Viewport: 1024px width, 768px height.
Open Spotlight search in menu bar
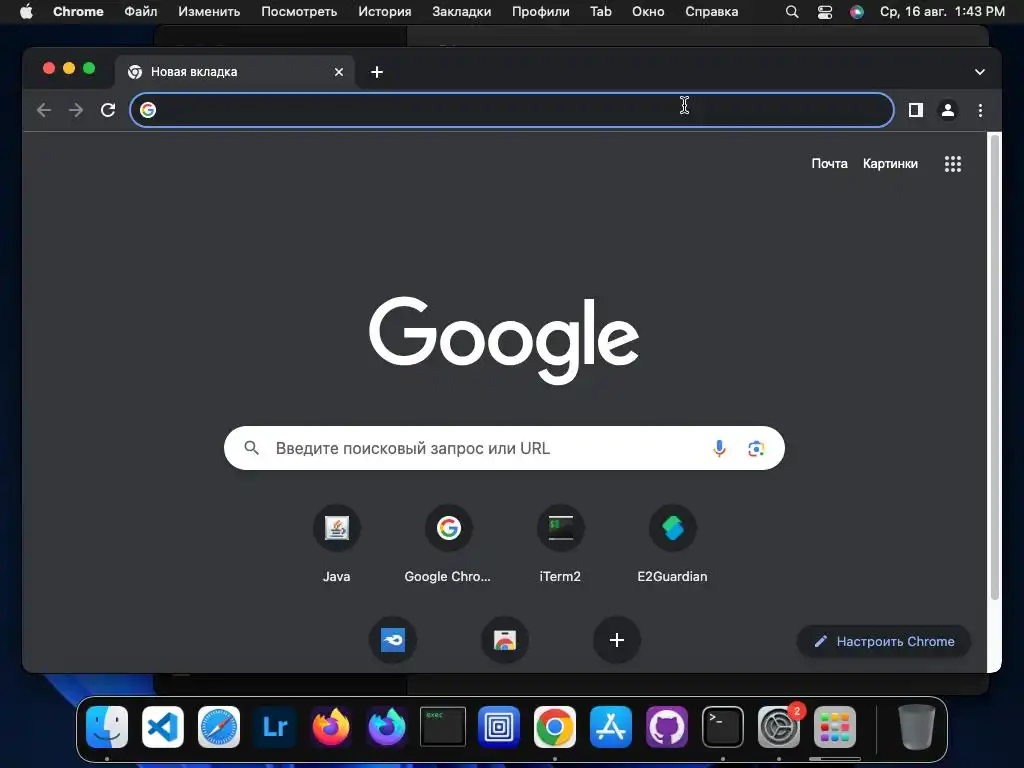792,12
